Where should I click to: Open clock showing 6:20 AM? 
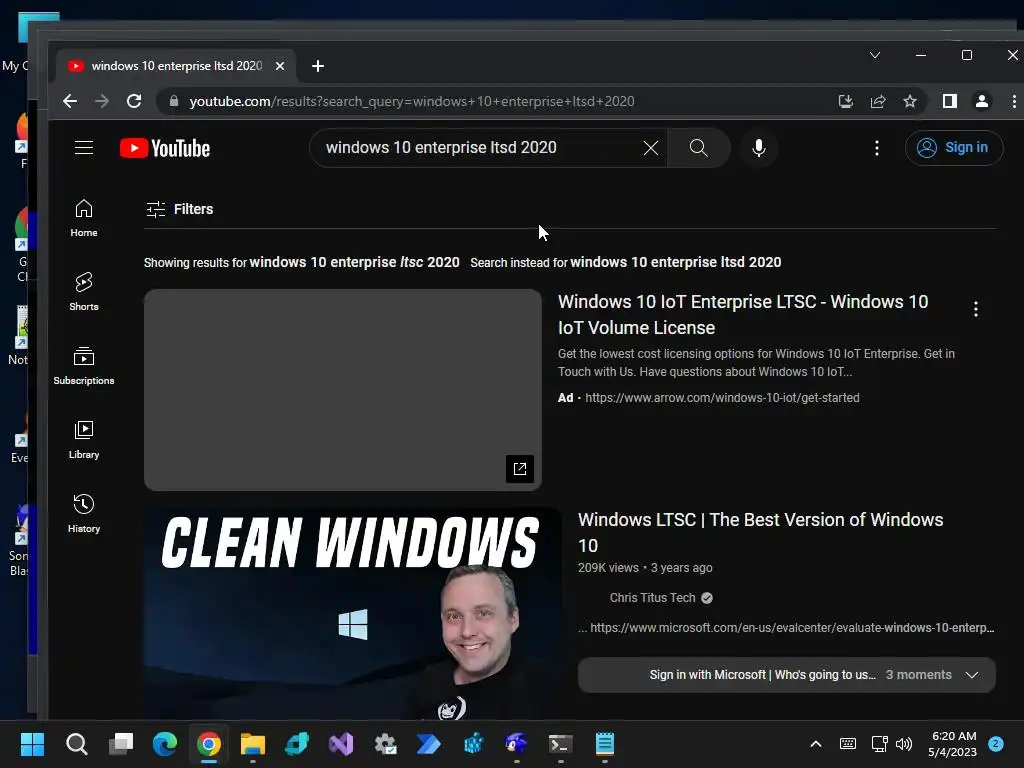[953, 744]
